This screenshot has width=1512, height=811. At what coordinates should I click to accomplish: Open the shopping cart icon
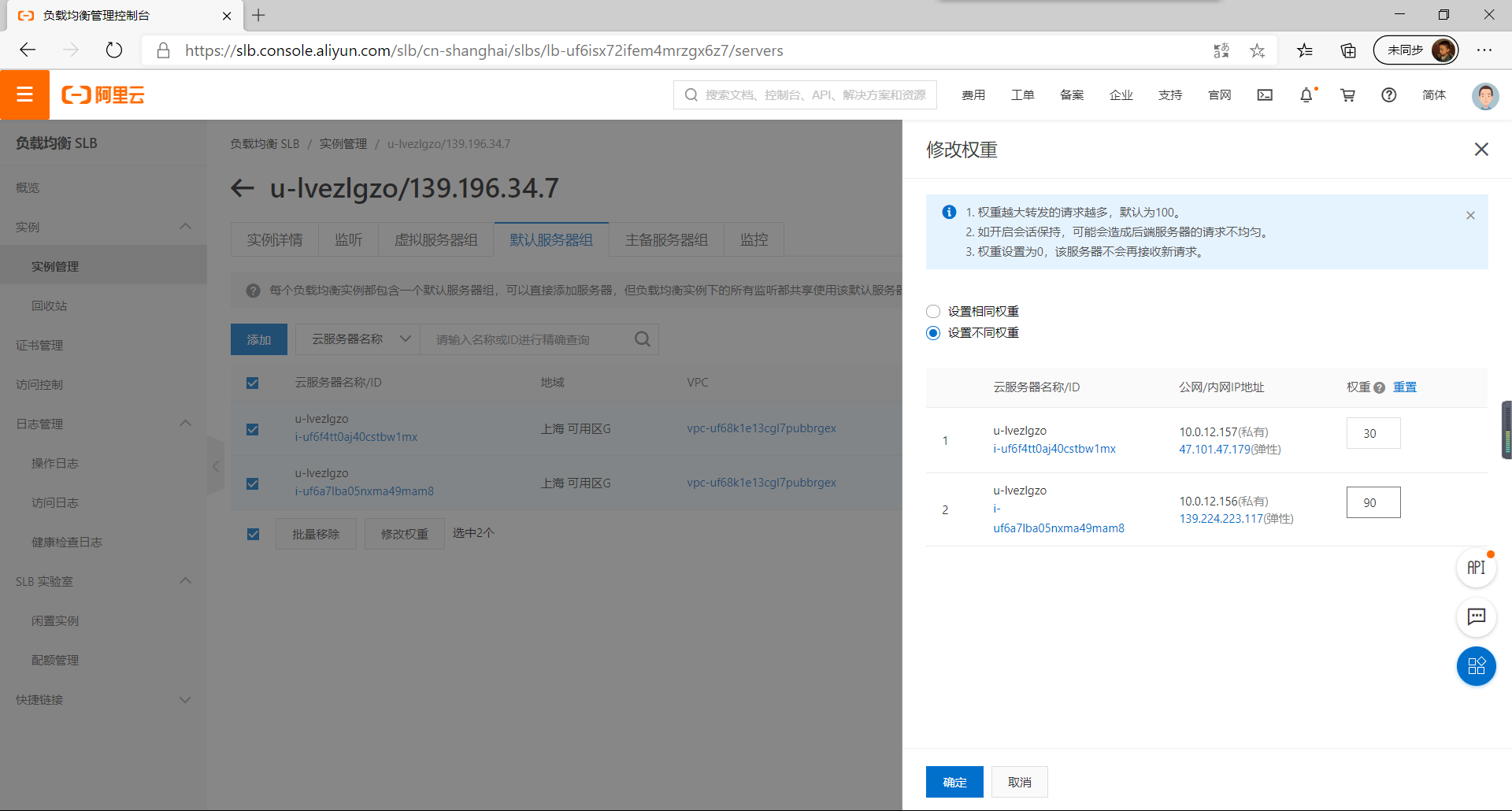point(1348,94)
